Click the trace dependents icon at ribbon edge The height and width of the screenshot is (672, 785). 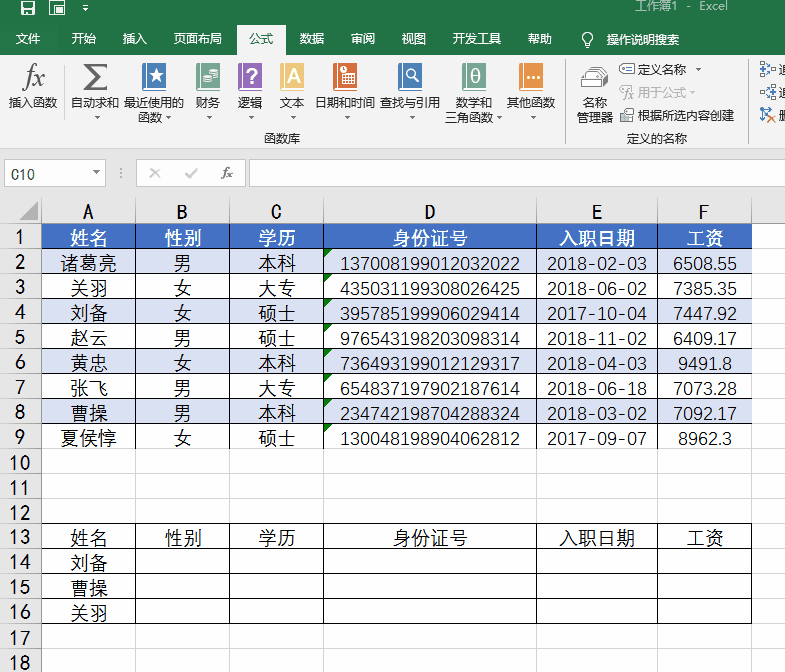pos(767,92)
